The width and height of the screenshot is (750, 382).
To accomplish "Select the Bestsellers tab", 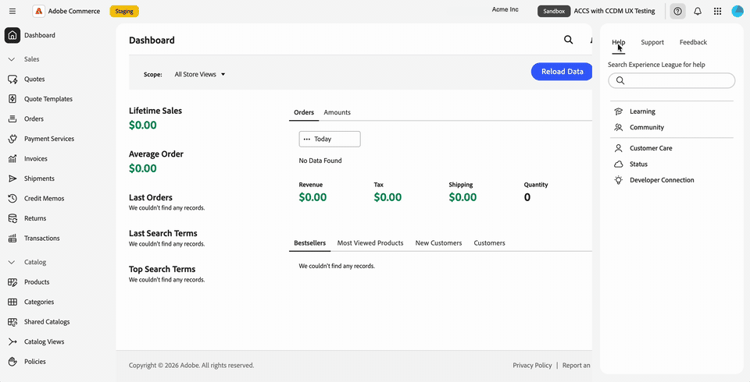I will tap(310, 243).
